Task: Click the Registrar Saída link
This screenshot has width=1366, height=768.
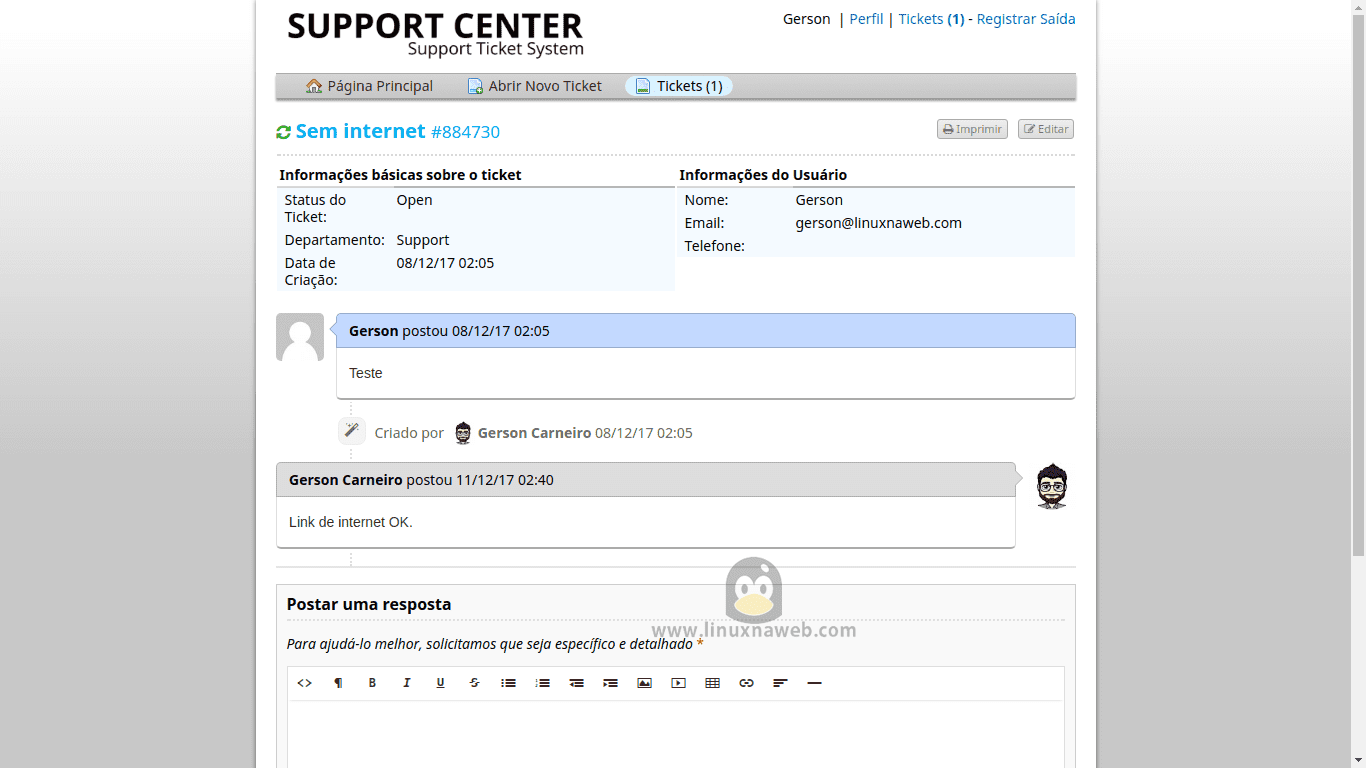Action: tap(1025, 19)
